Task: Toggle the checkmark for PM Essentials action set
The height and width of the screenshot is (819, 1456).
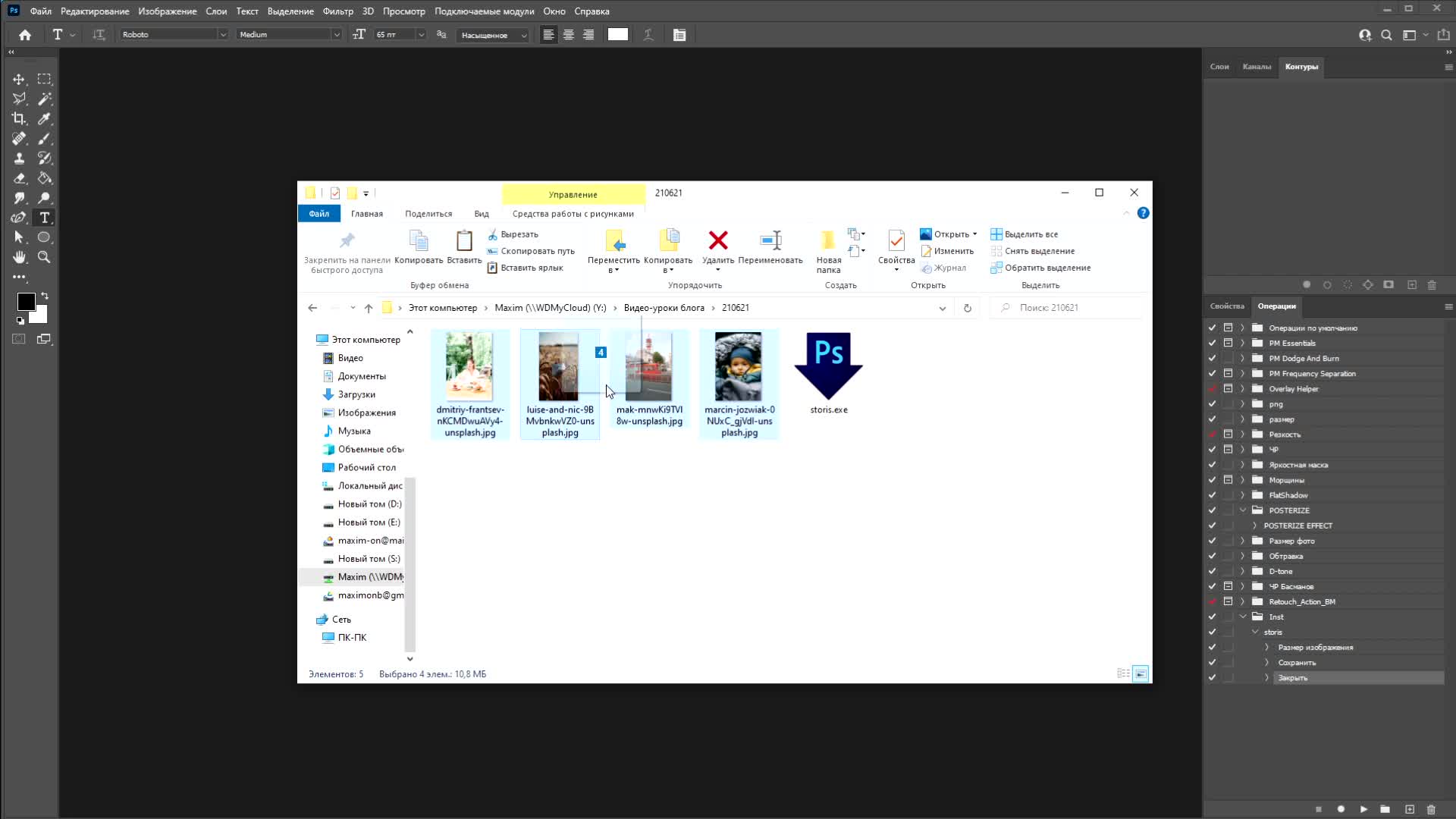Action: [1212, 343]
